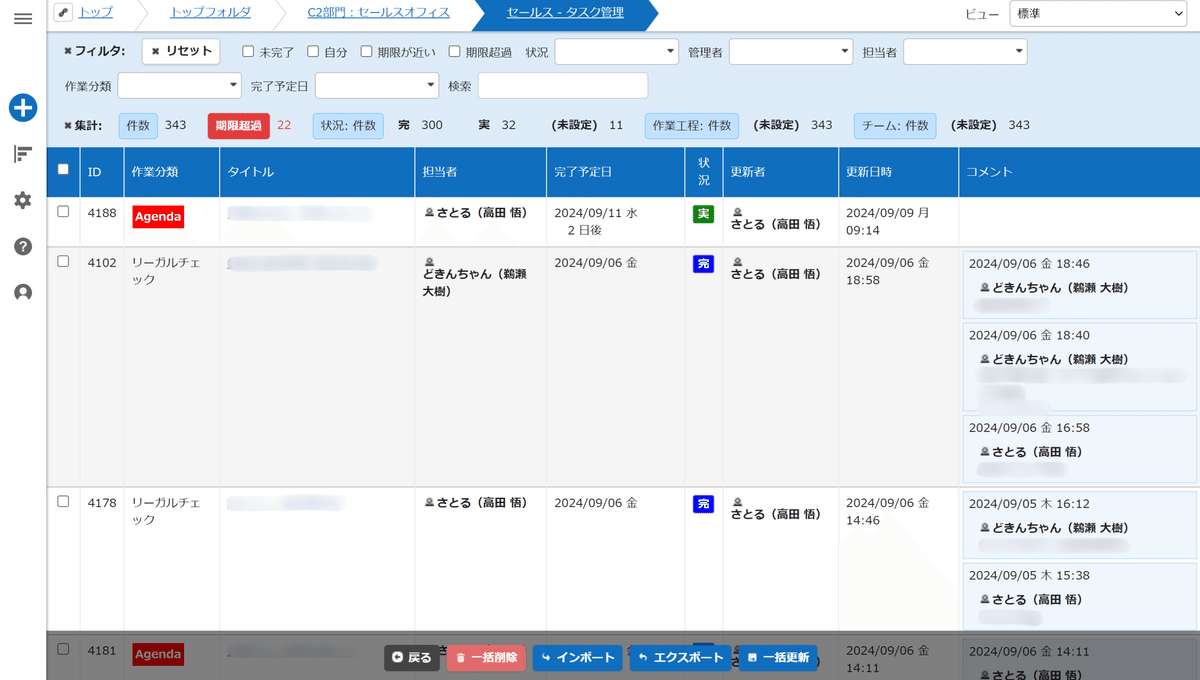The height and width of the screenshot is (680, 1200).
Task: Sort by 更新者 column header
Action: pos(781,172)
